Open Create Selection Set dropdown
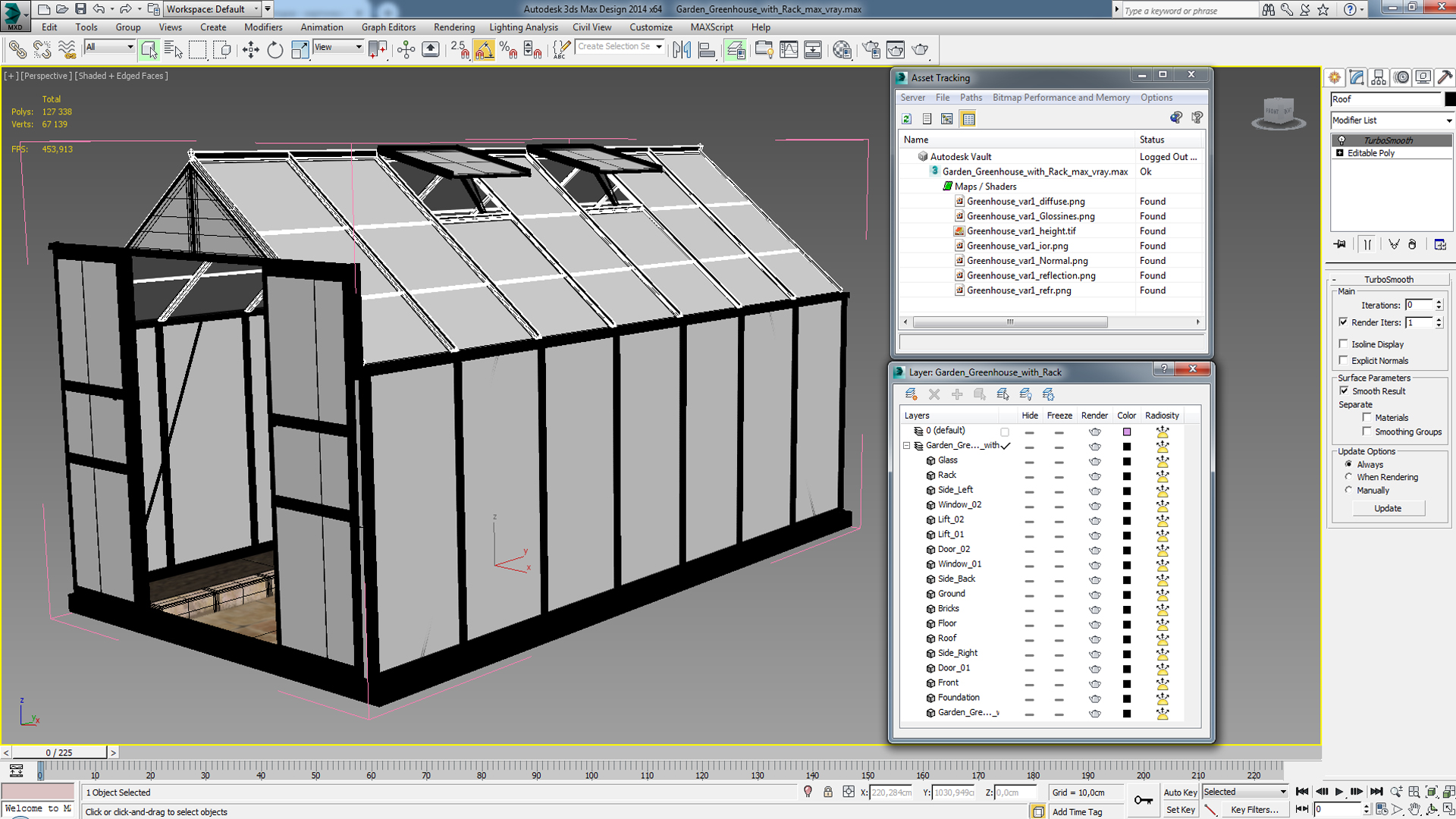The width and height of the screenshot is (1456, 819). [x=619, y=47]
